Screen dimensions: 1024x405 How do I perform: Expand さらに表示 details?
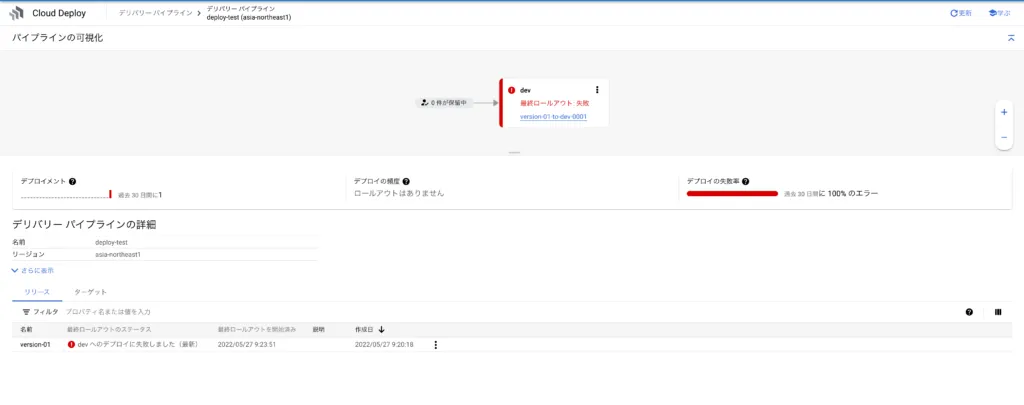pos(33,270)
